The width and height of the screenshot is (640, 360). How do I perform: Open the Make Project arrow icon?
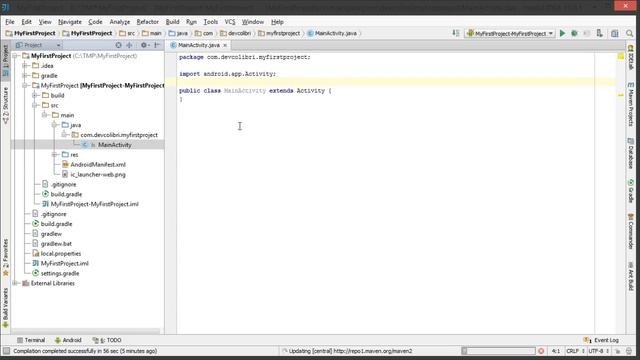pos(456,33)
